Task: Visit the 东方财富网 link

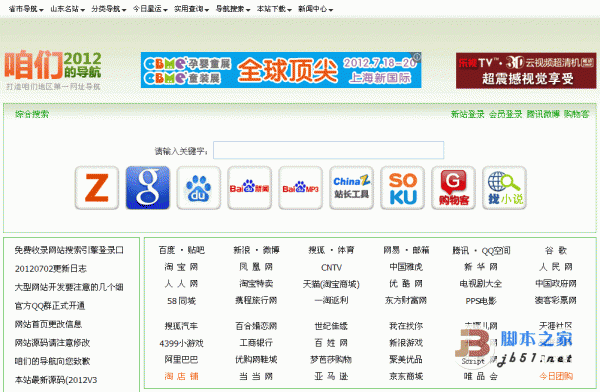Action: 406,301
